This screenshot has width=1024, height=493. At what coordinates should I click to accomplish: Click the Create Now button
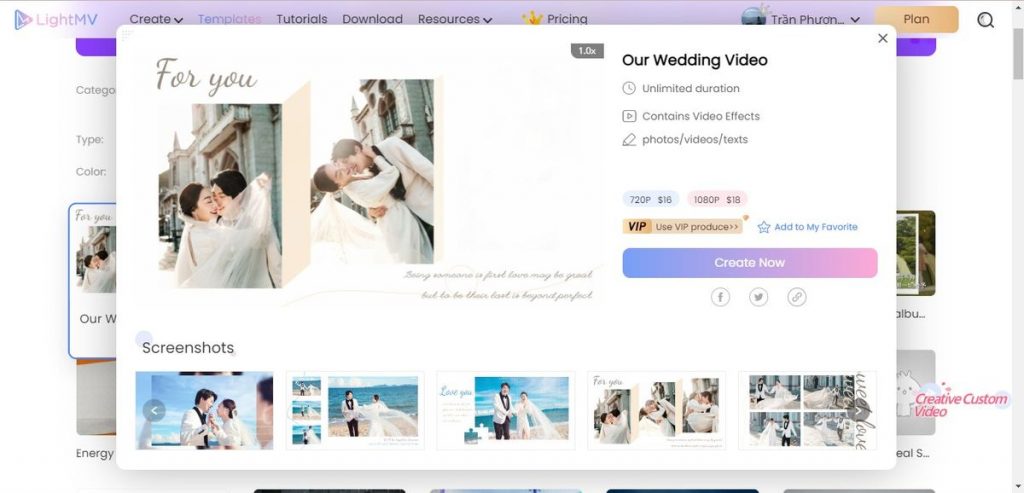(750, 262)
